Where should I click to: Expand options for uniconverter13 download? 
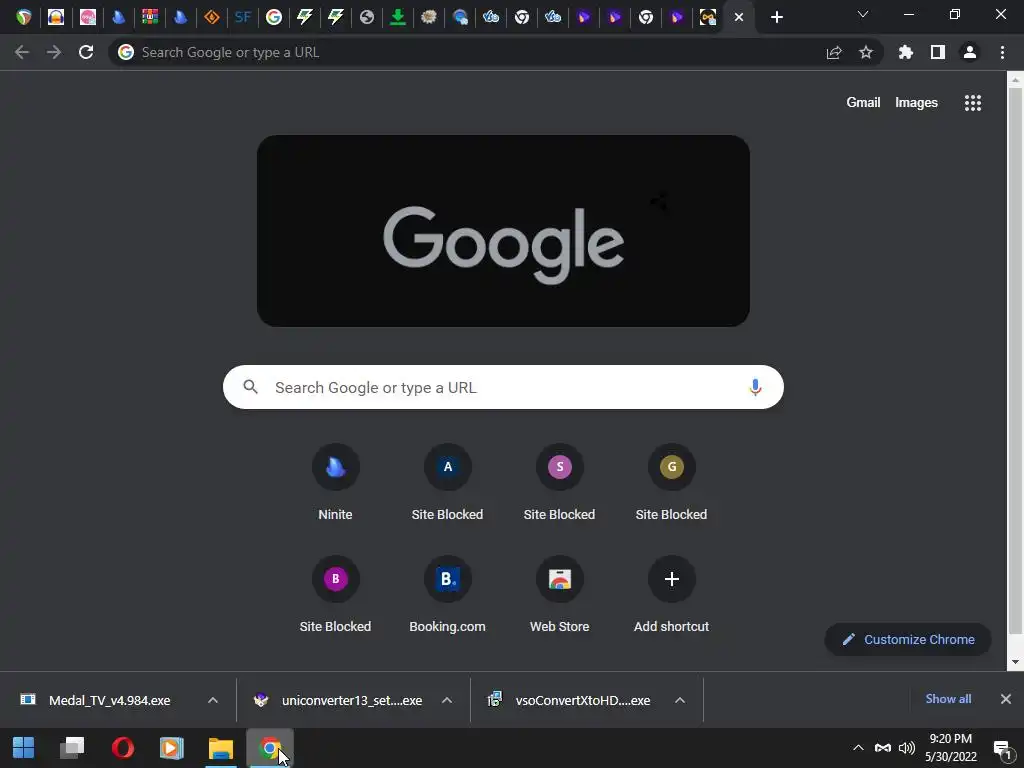tap(447, 700)
